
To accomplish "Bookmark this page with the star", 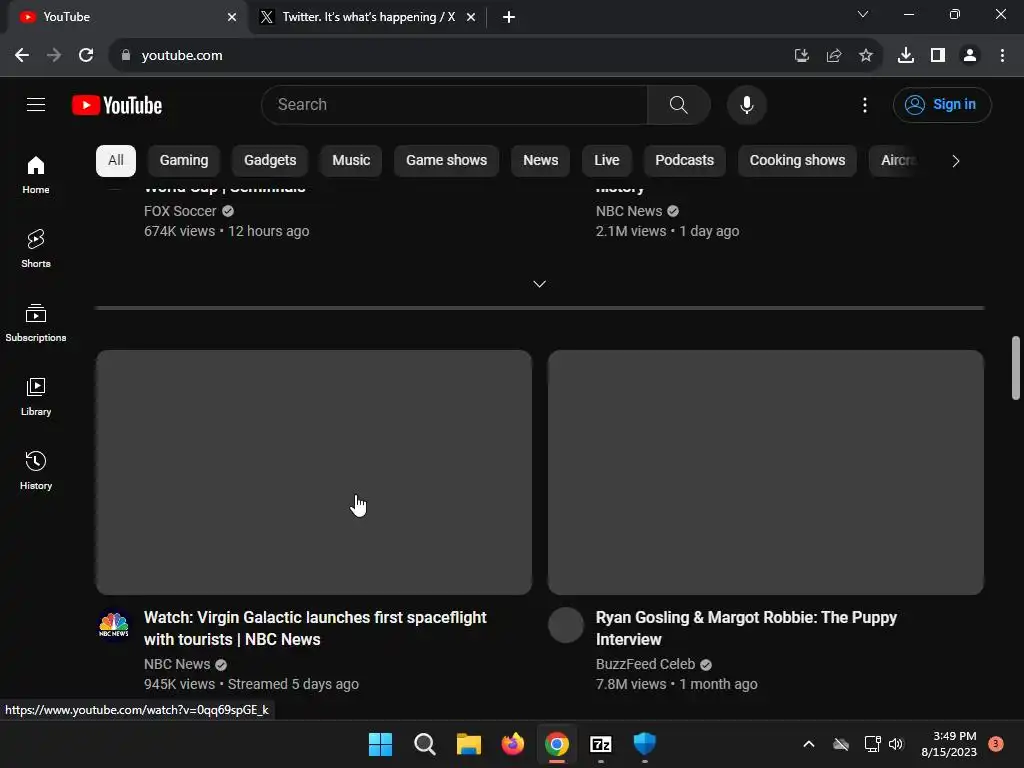I will coord(866,56).
